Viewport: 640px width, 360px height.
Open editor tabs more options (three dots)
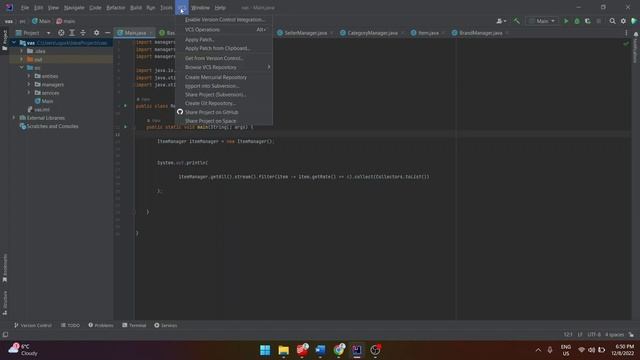tap(626, 33)
